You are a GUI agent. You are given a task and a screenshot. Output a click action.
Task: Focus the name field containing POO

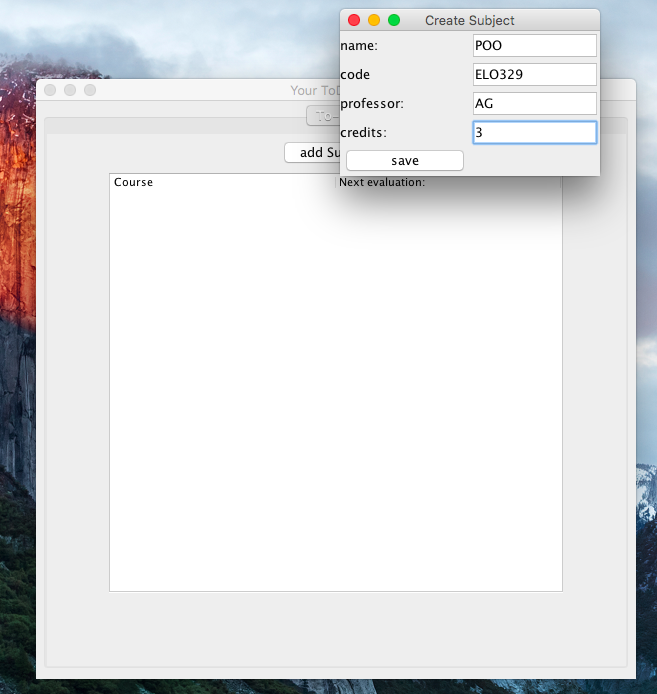coord(534,45)
